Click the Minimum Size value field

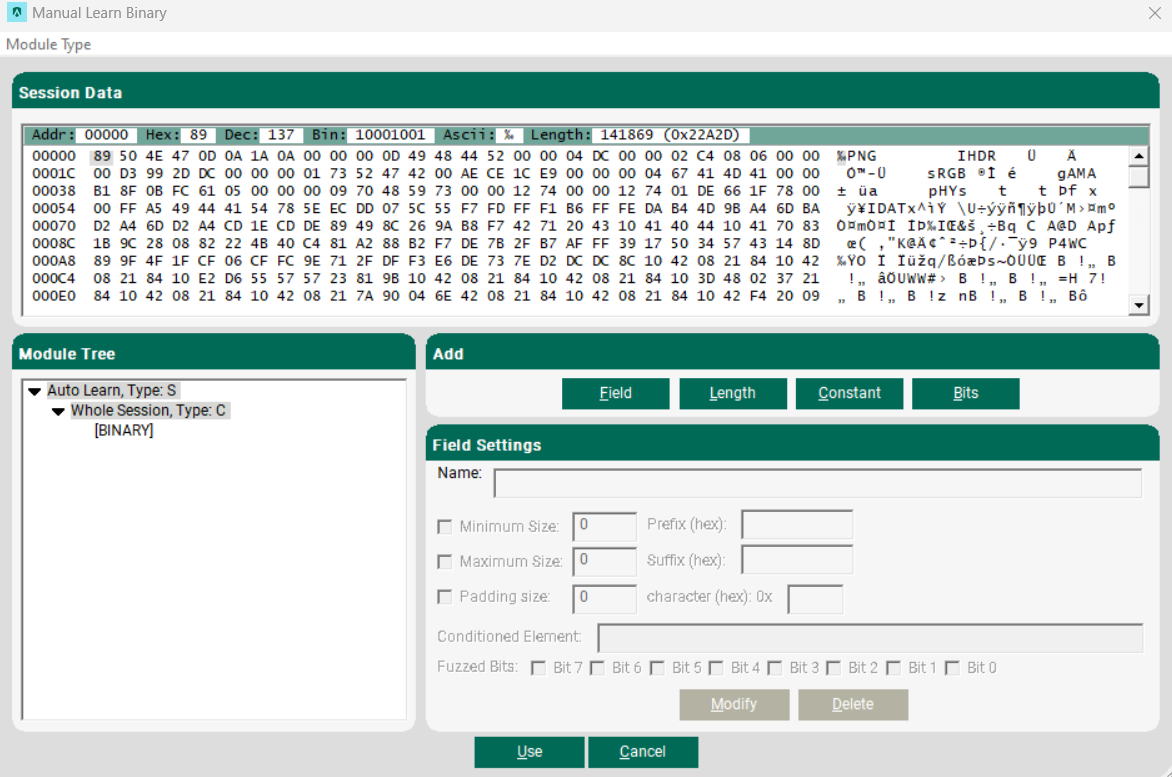pos(605,527)
